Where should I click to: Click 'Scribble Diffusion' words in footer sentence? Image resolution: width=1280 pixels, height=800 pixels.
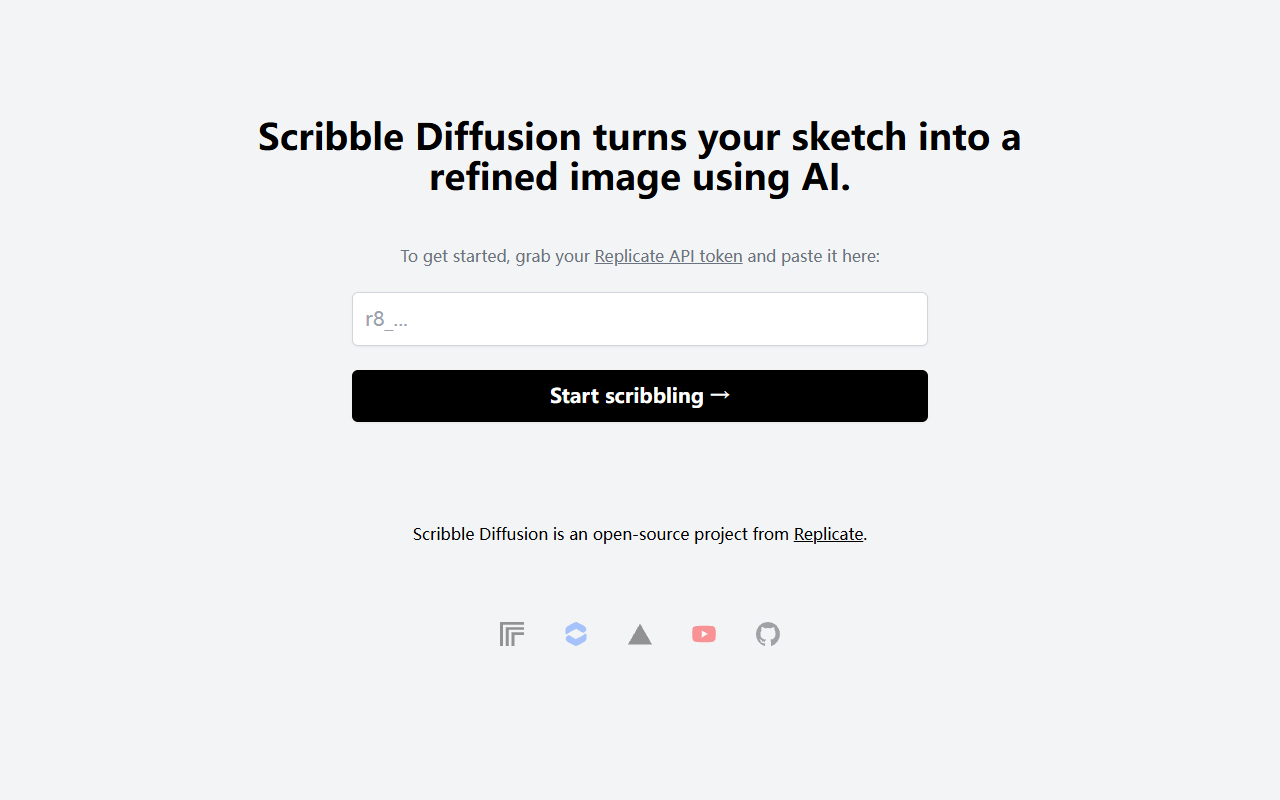point(481,534)
